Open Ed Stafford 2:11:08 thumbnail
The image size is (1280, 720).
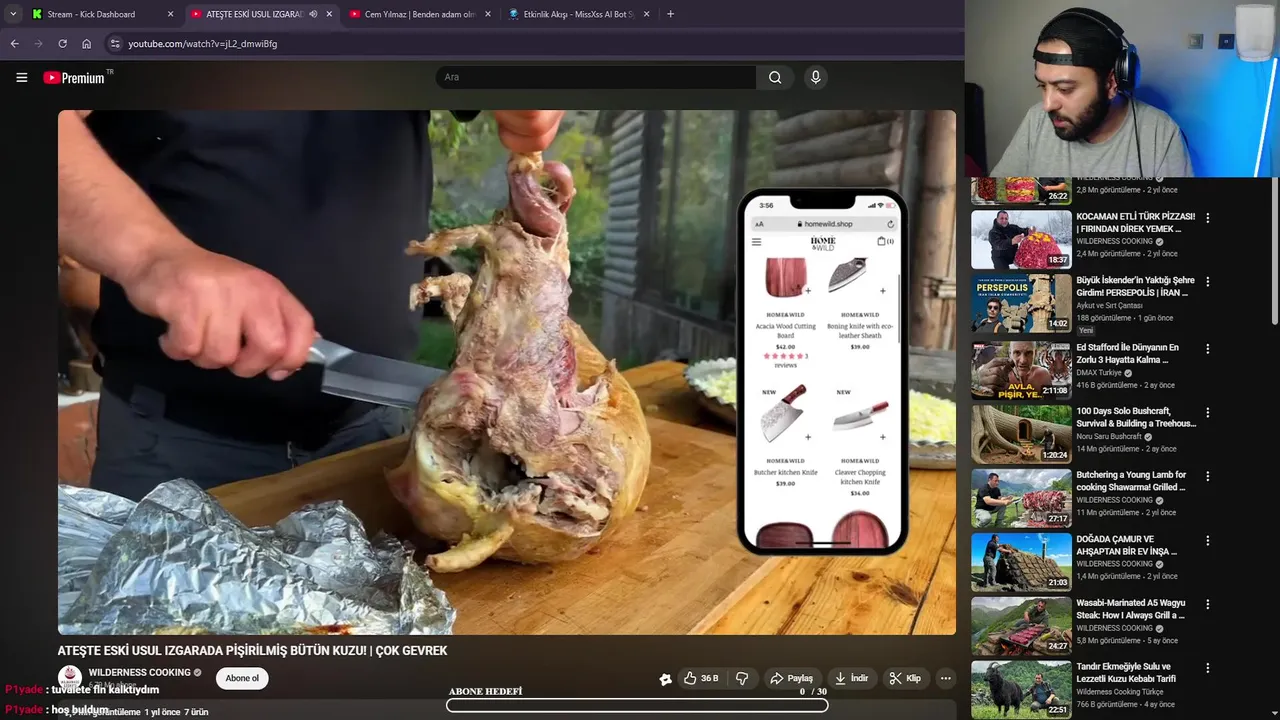coord(1021,370)
